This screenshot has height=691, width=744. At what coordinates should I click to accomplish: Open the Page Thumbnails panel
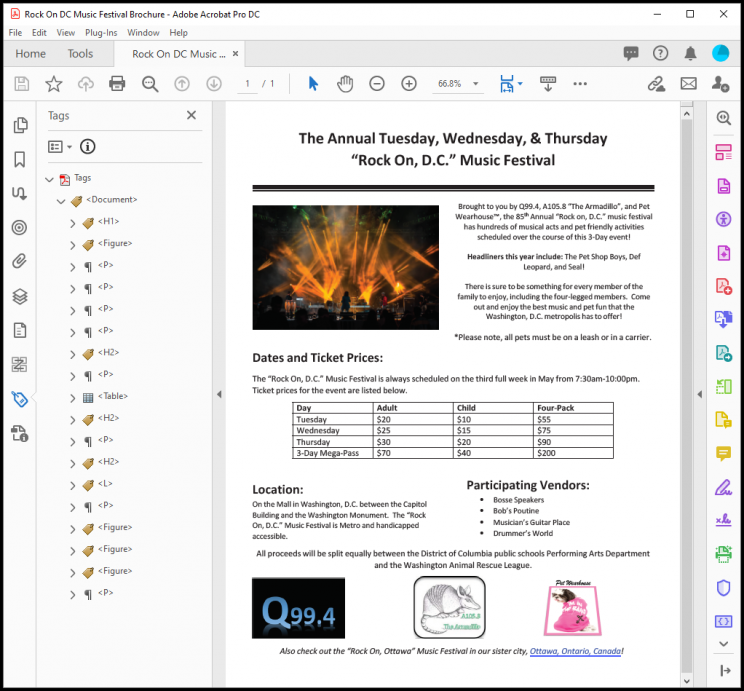(x=20, y=125)
